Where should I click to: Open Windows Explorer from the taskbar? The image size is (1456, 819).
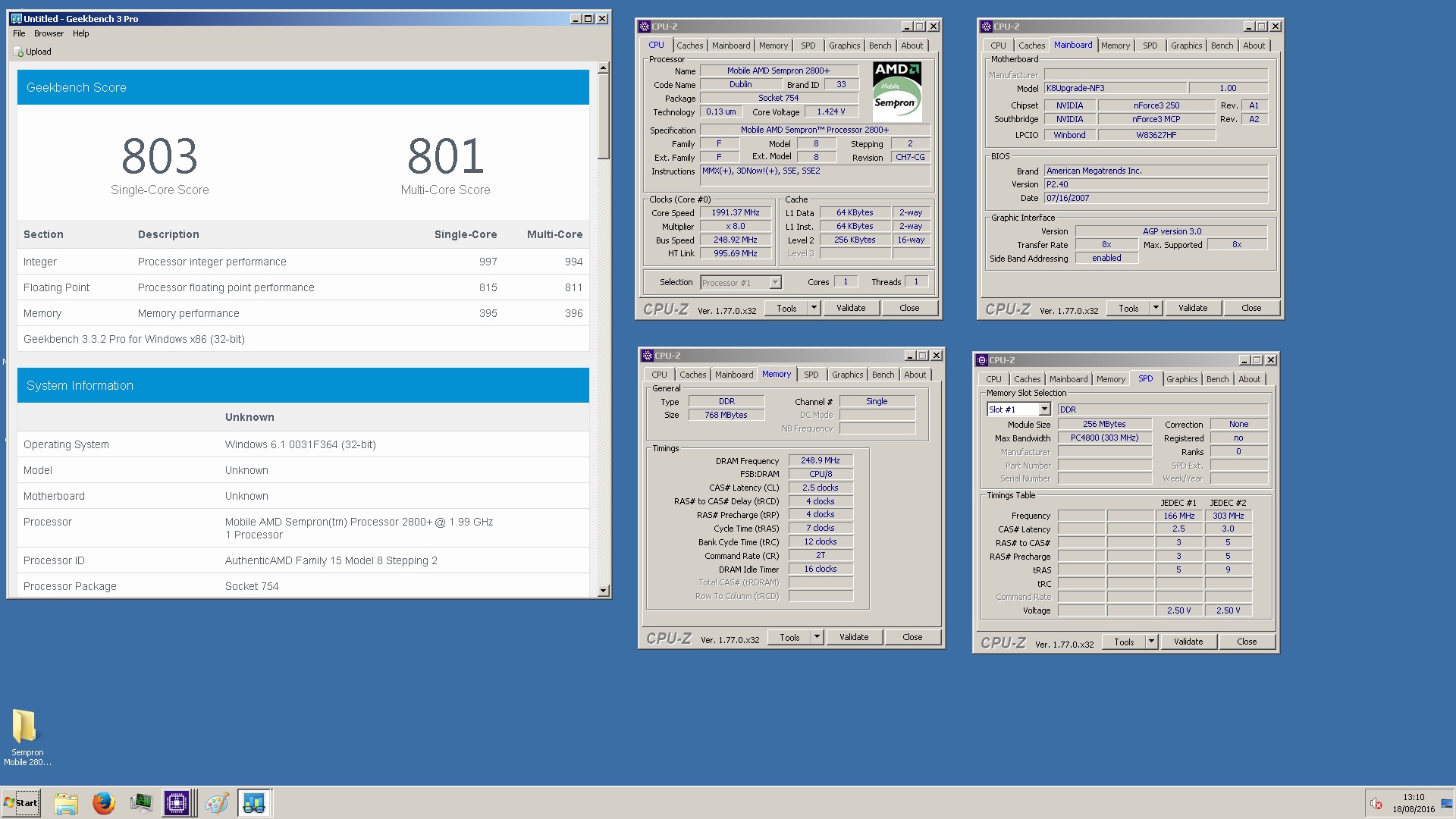[x=66, y=803]
